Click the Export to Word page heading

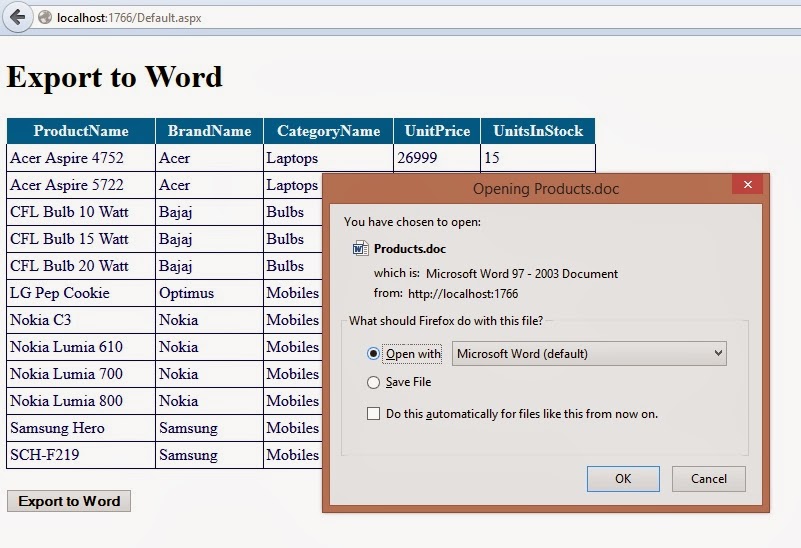click(114, 78)
